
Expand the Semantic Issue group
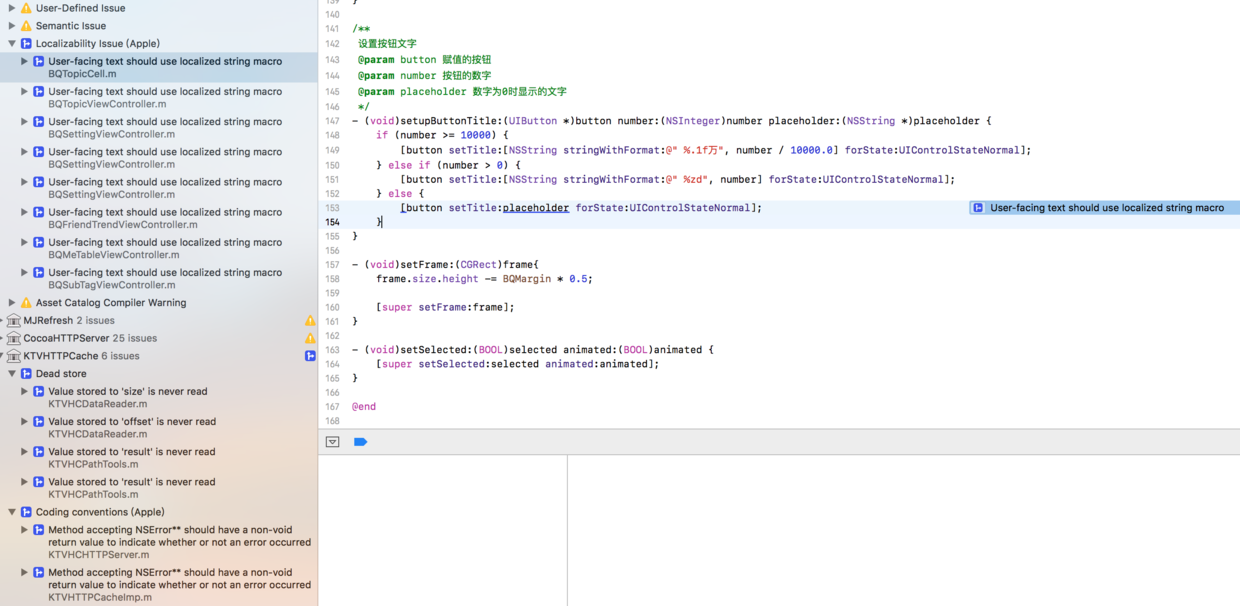[x=12, y=26]
